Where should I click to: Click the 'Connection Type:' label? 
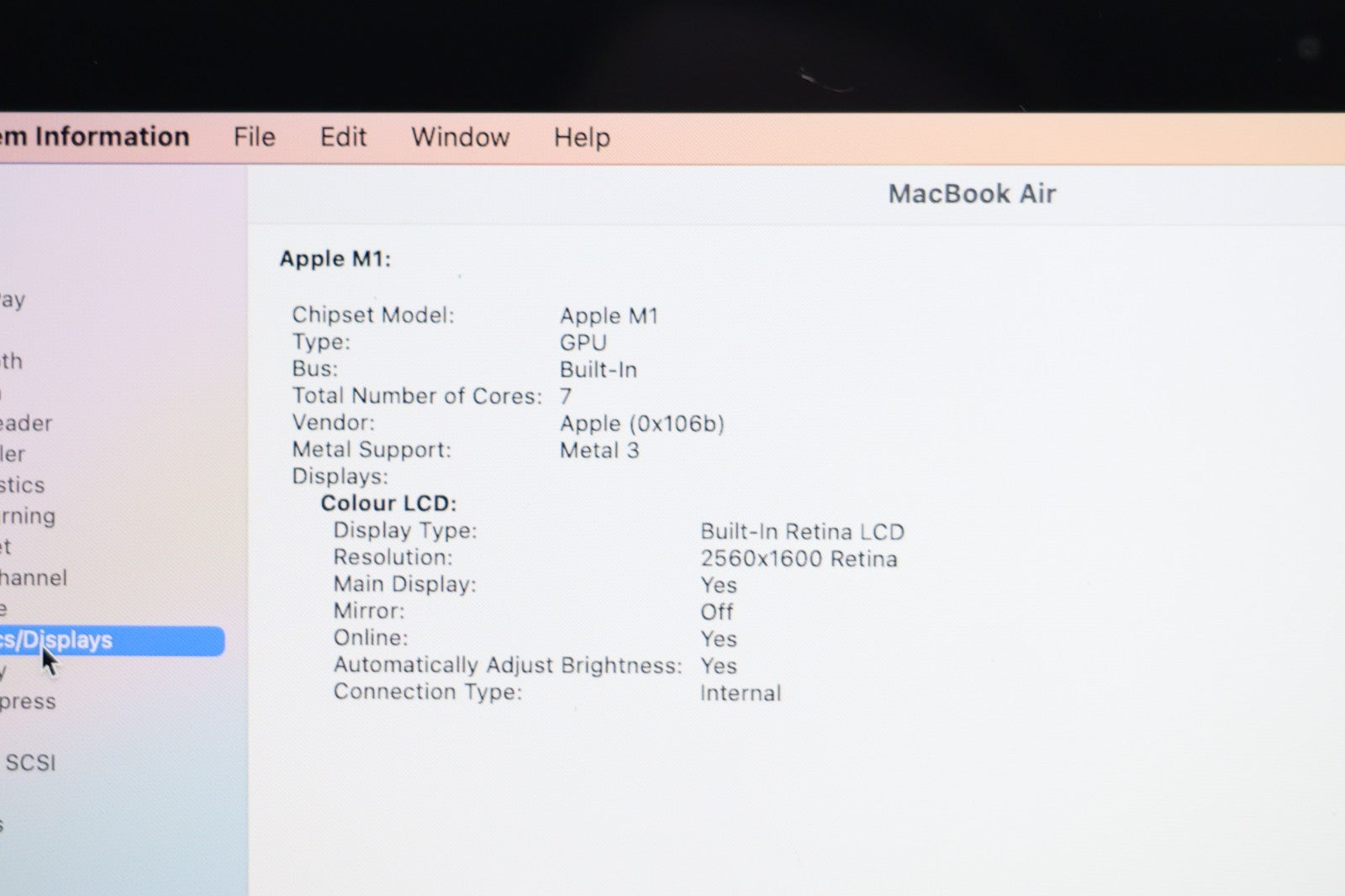(x=428, y=692)
